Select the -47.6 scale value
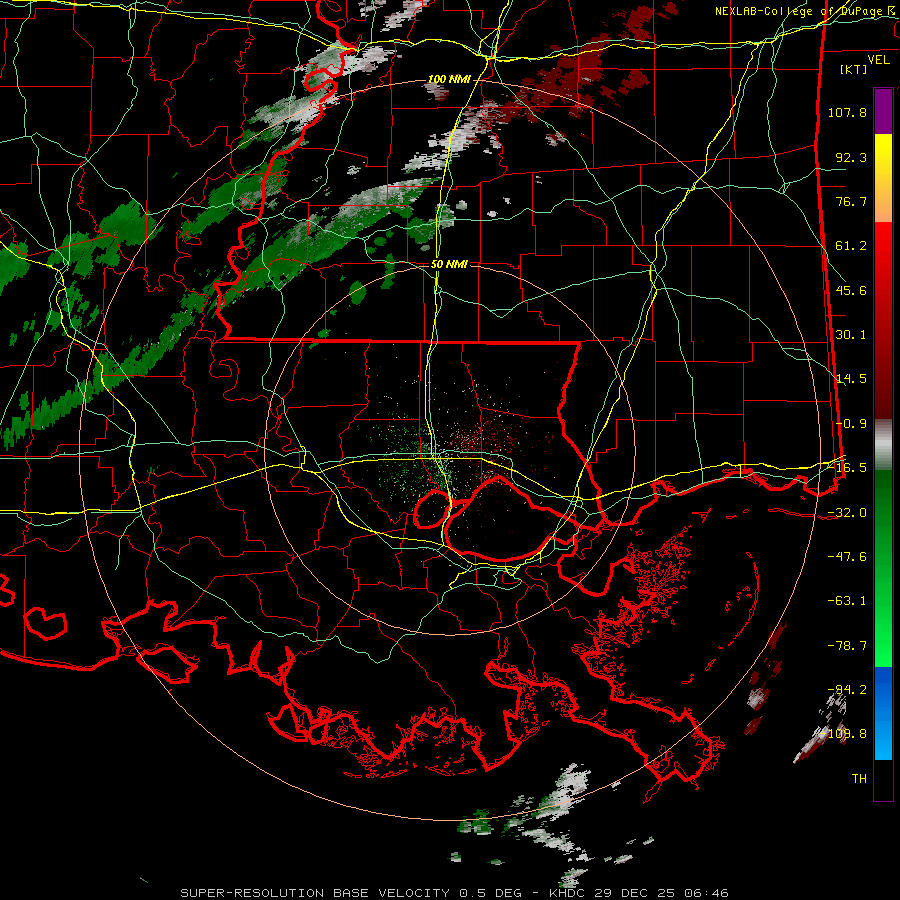The image size is (900, 900). tap(847, 557)
